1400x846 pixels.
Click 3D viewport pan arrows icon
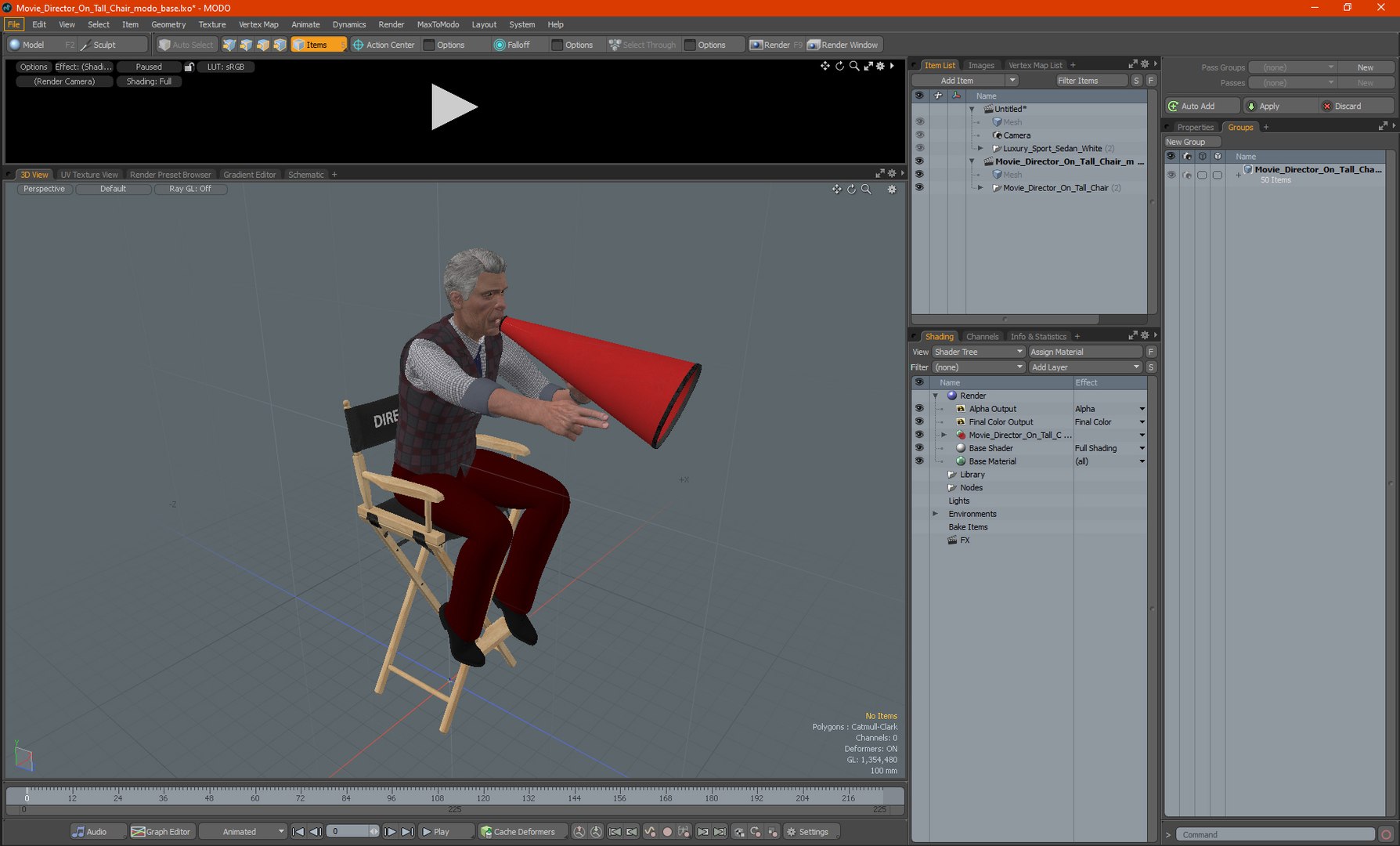pos(837,189)
